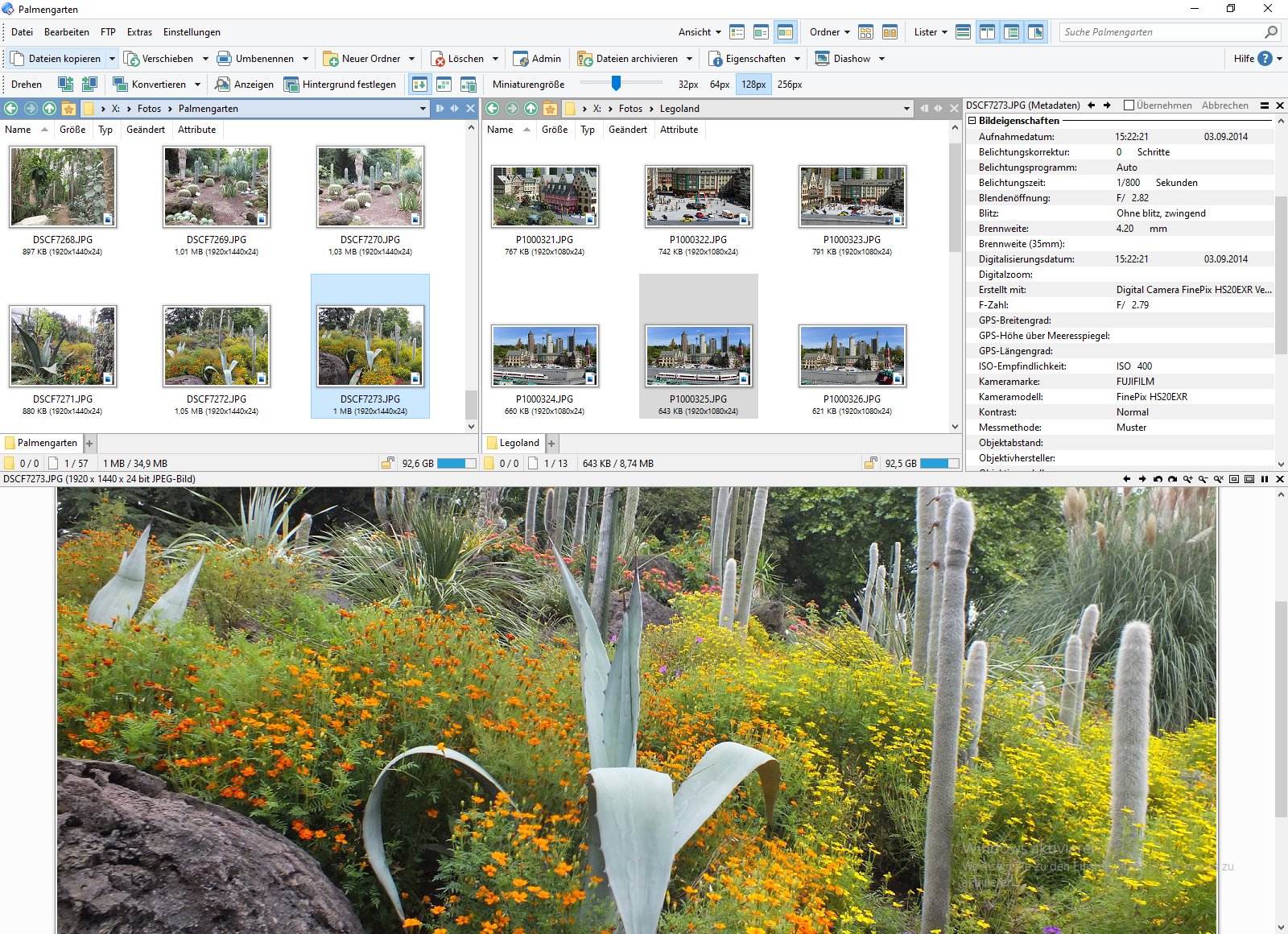Expand the Verschieben dropdown arrow
The height and width of the screenshot is (934, 1288).
[205, 59]
